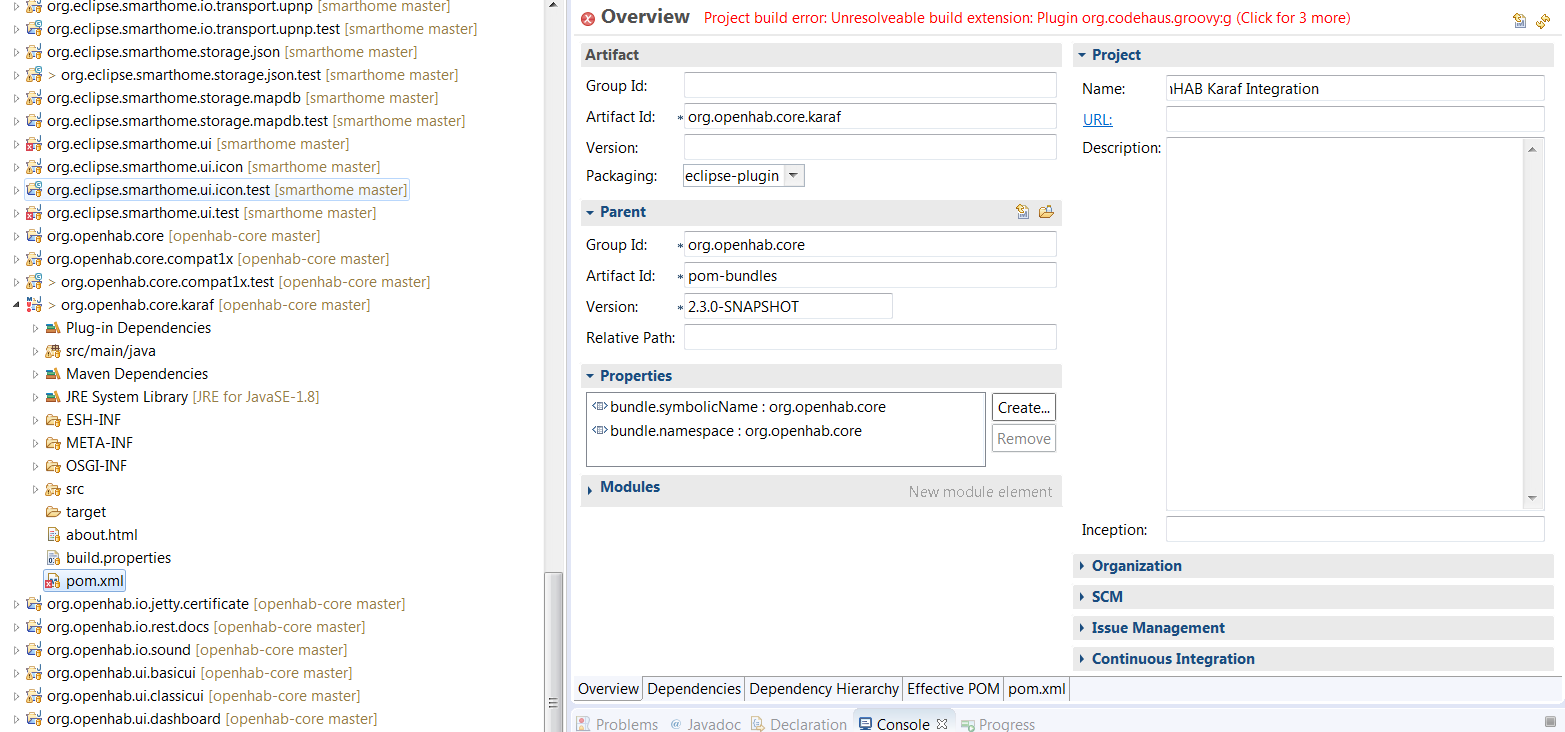
Task: Click the error icon next to Overview heading
Action: (x=589, y=17)
